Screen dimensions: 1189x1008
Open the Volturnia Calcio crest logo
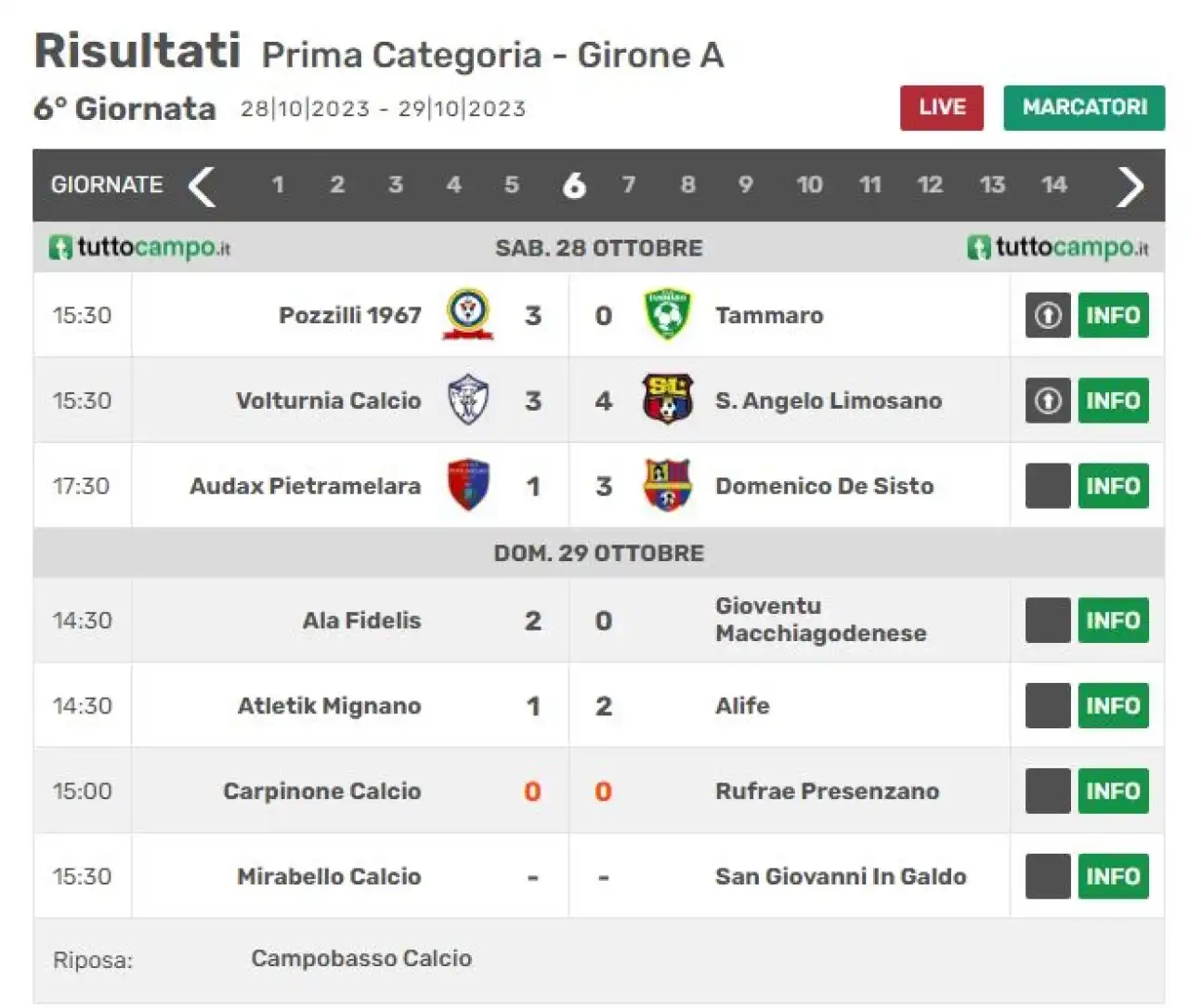[x=468, y=400]
